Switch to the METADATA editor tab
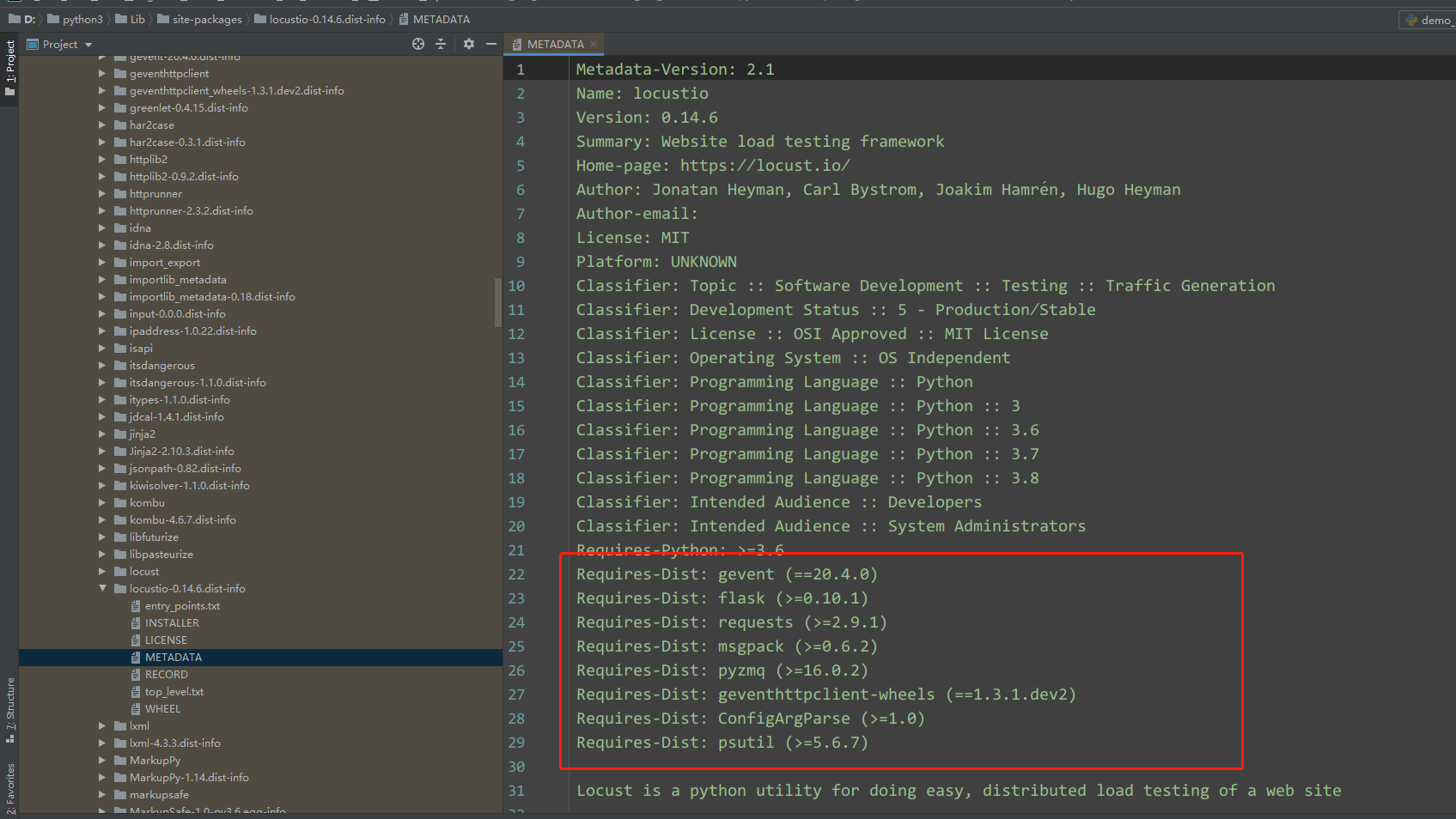 pyautogui.click(x=554, y=44)
